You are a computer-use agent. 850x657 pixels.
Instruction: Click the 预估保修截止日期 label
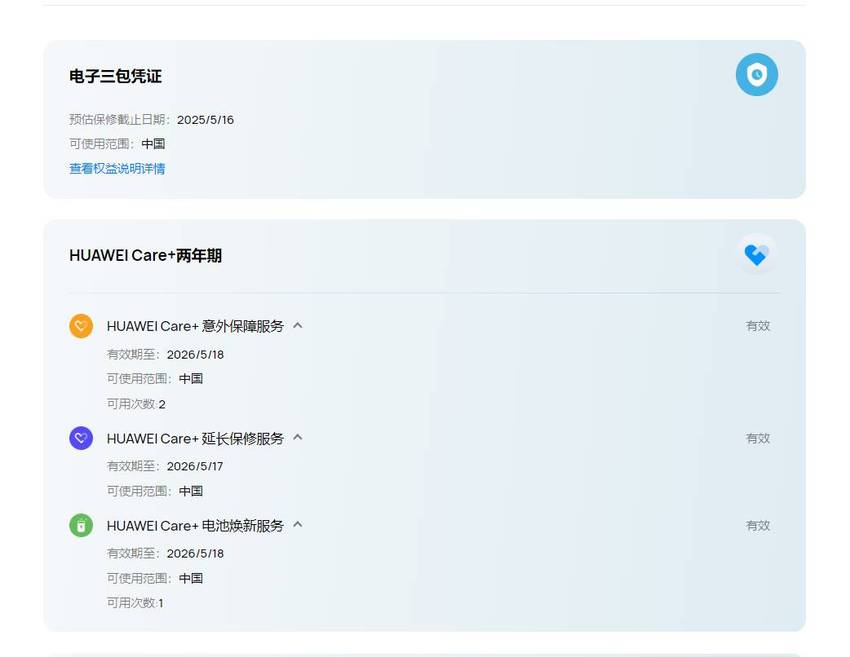120,120
